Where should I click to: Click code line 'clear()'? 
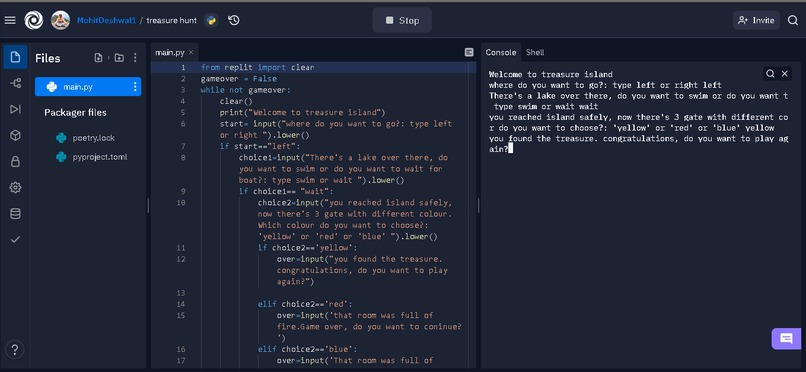point(236,101)
